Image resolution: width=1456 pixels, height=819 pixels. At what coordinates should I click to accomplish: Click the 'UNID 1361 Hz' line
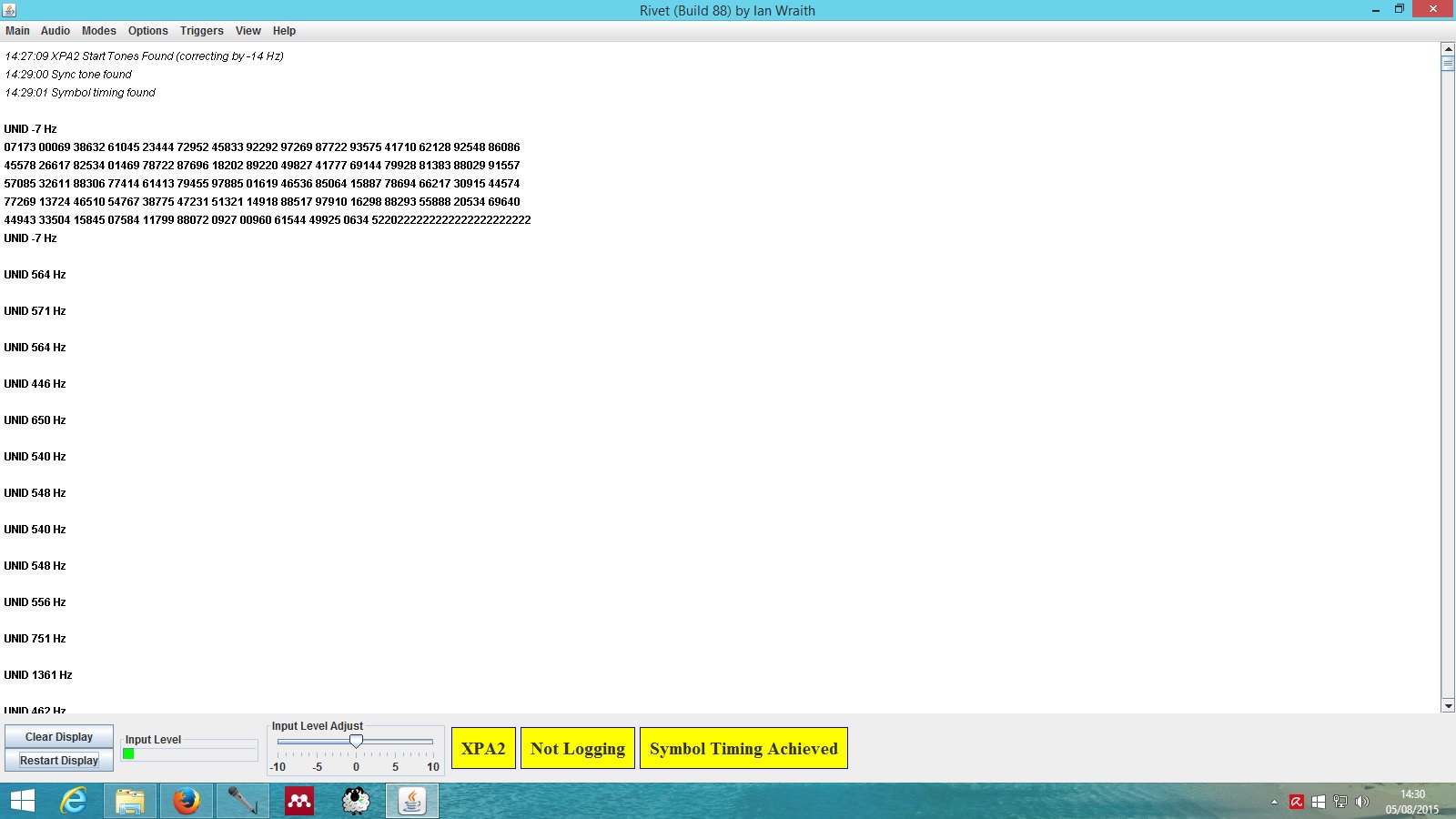(38, 675)
